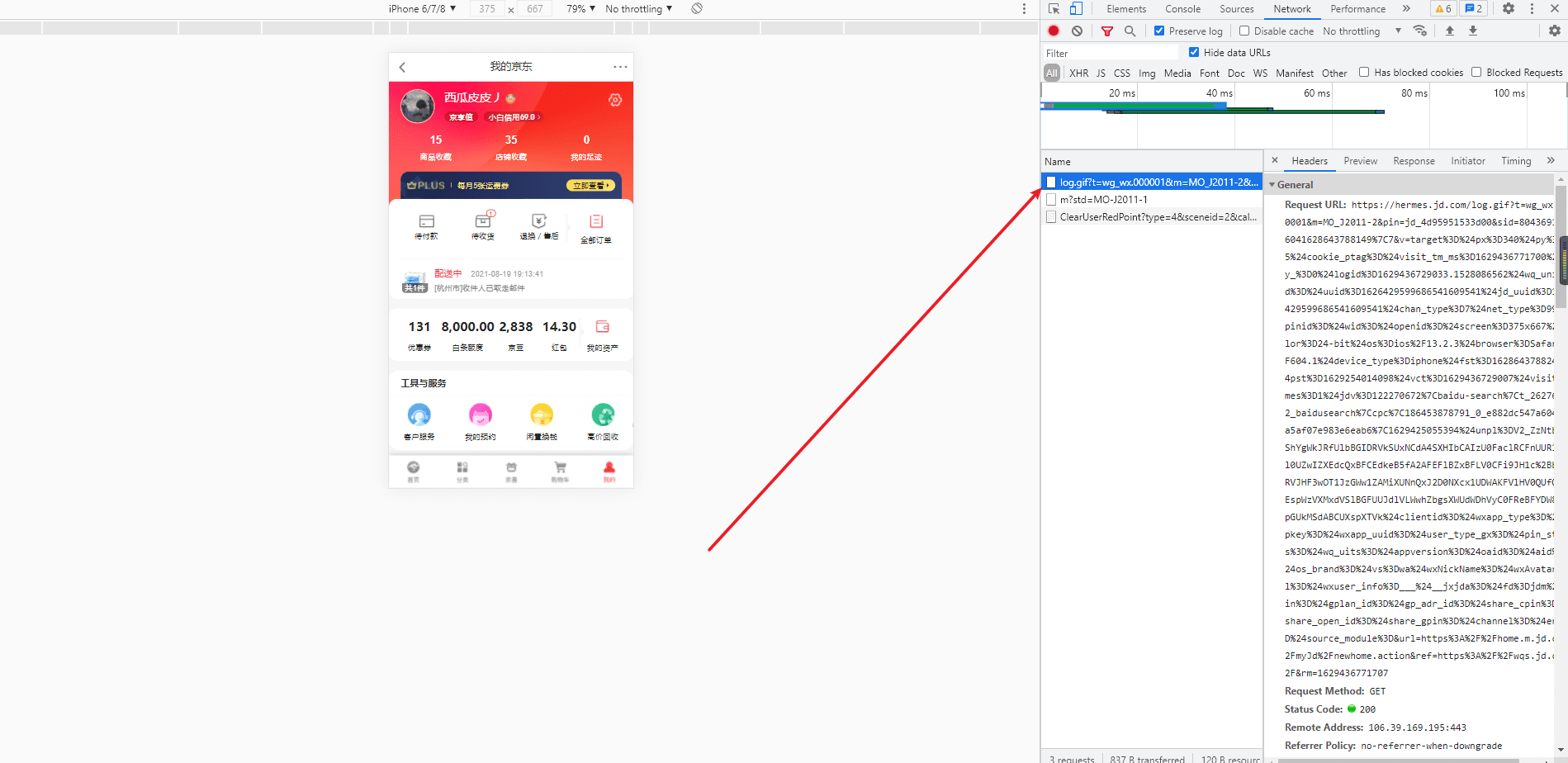Viewport: 1568px width, 763px height.
Task: Filter requests by XHR type
Action: pos(1078,73)
